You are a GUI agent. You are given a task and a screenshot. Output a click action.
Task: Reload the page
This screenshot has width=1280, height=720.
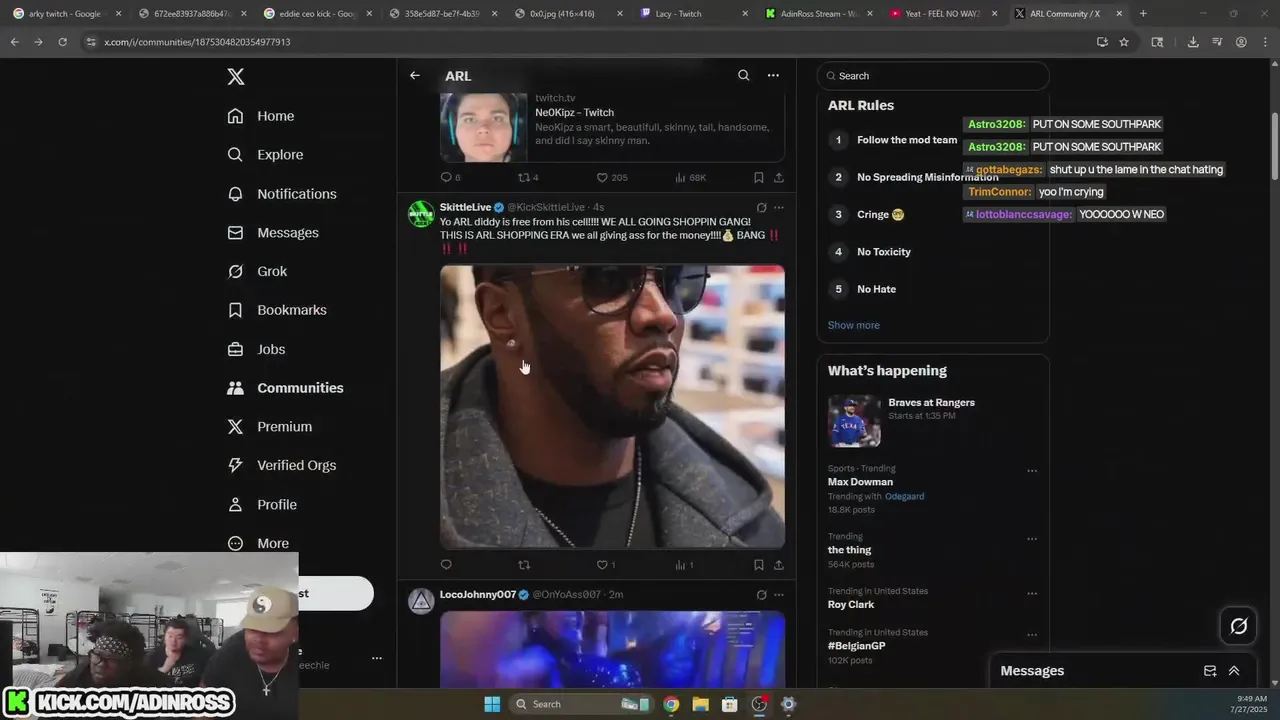62,42
